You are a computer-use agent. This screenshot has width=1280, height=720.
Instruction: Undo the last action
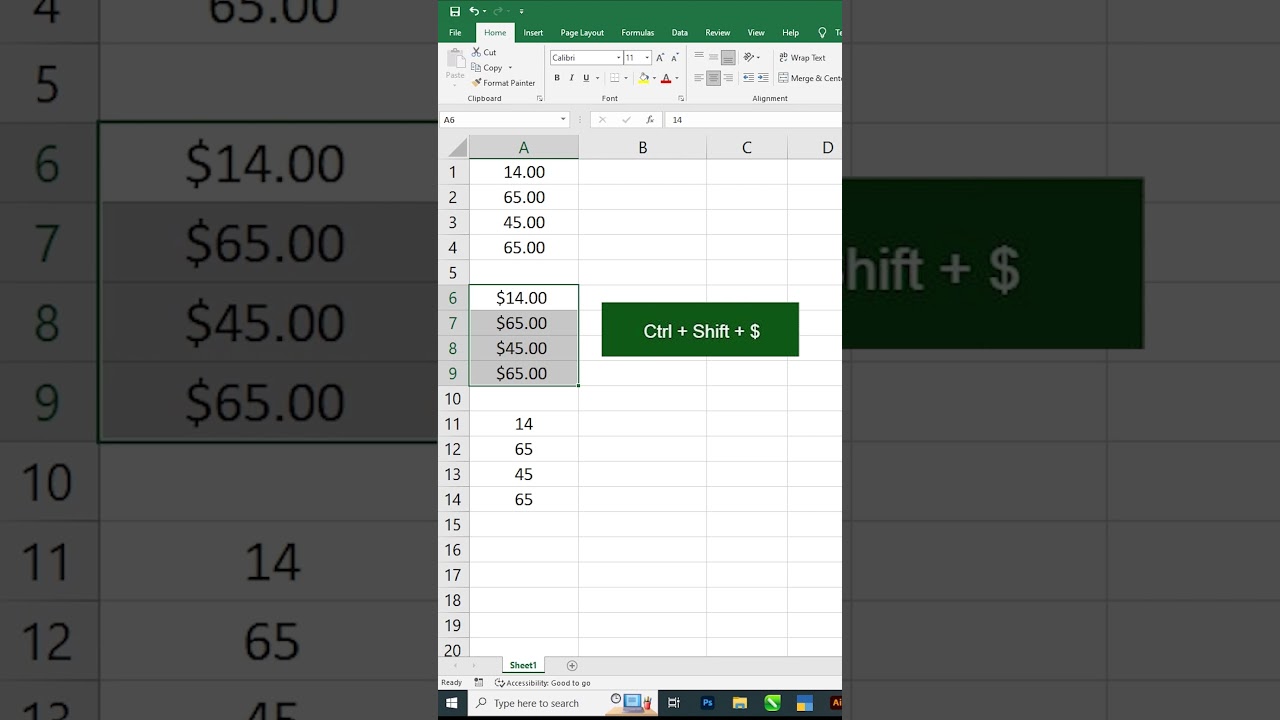(x=473, y=11)
